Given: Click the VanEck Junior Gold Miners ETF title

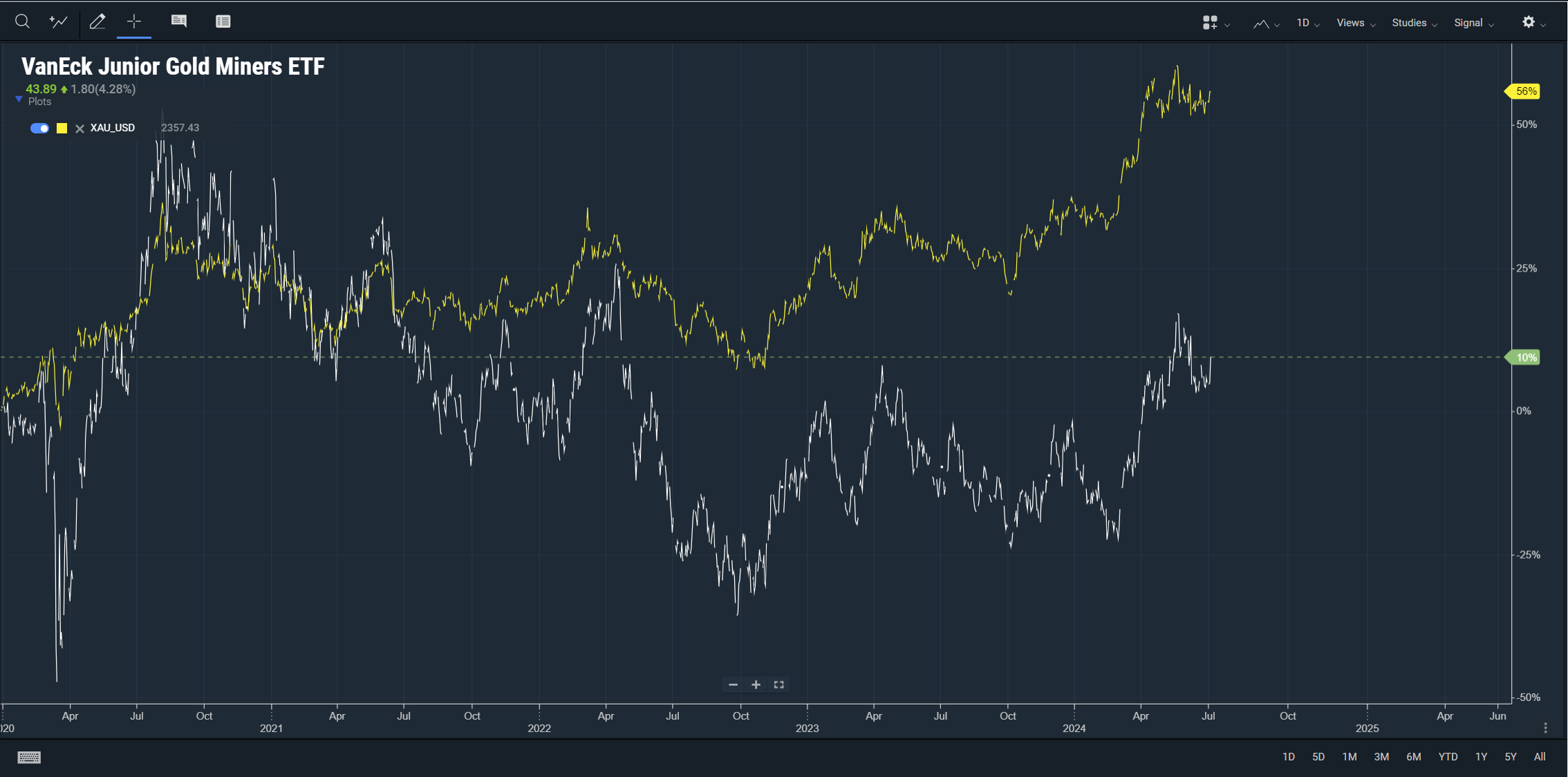Looking at the screenshot, I should [x=173, y=66].
